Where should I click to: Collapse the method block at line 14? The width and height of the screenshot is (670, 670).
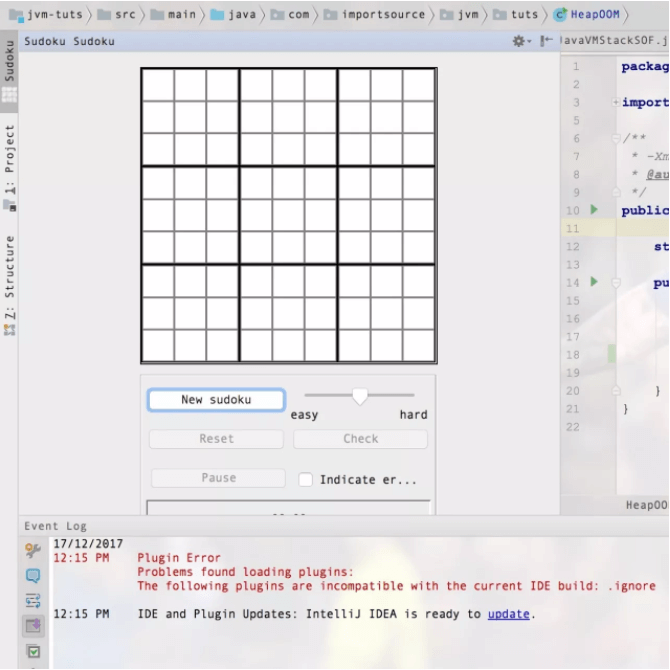point(616,282)
